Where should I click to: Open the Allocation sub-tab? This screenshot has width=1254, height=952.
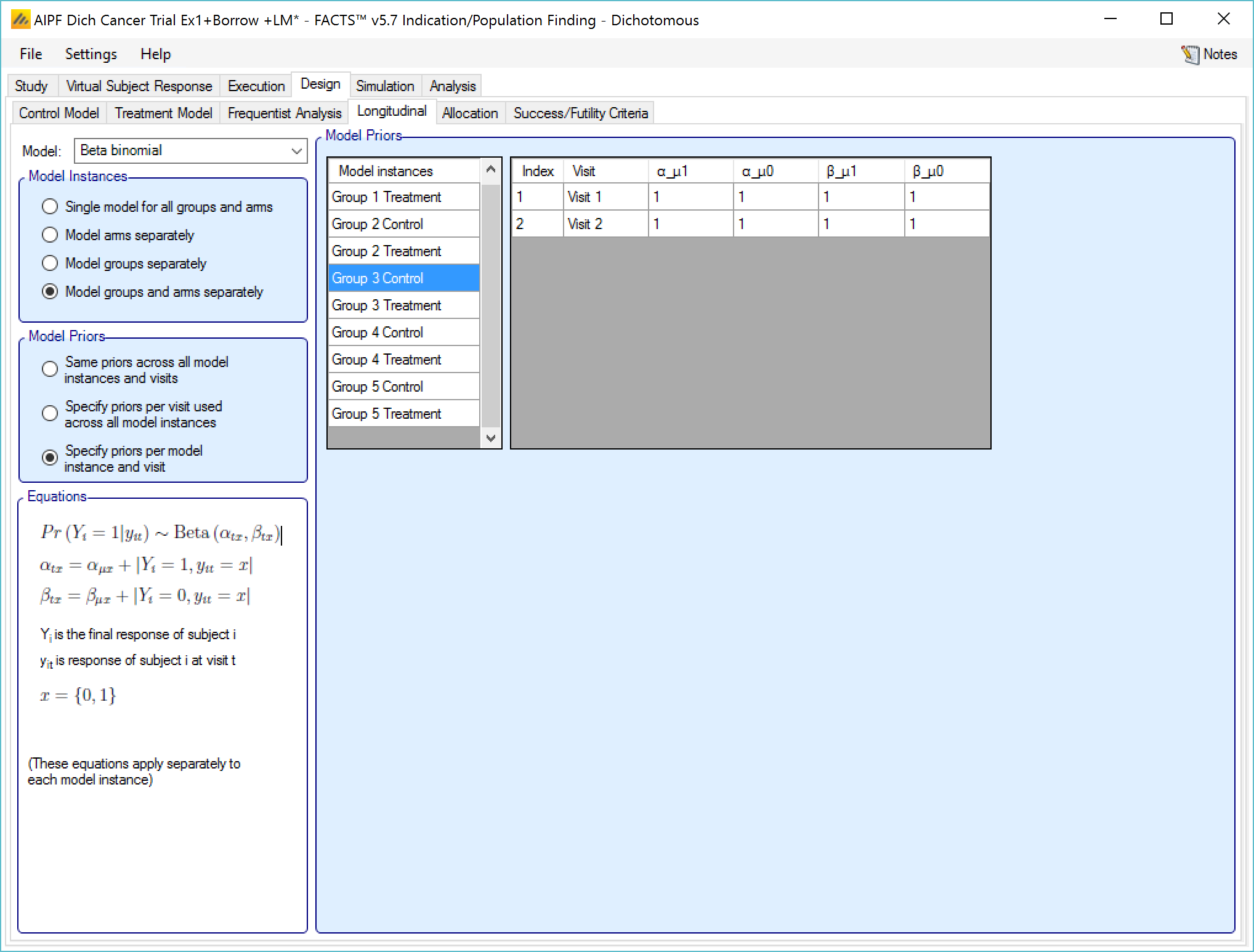469,113
